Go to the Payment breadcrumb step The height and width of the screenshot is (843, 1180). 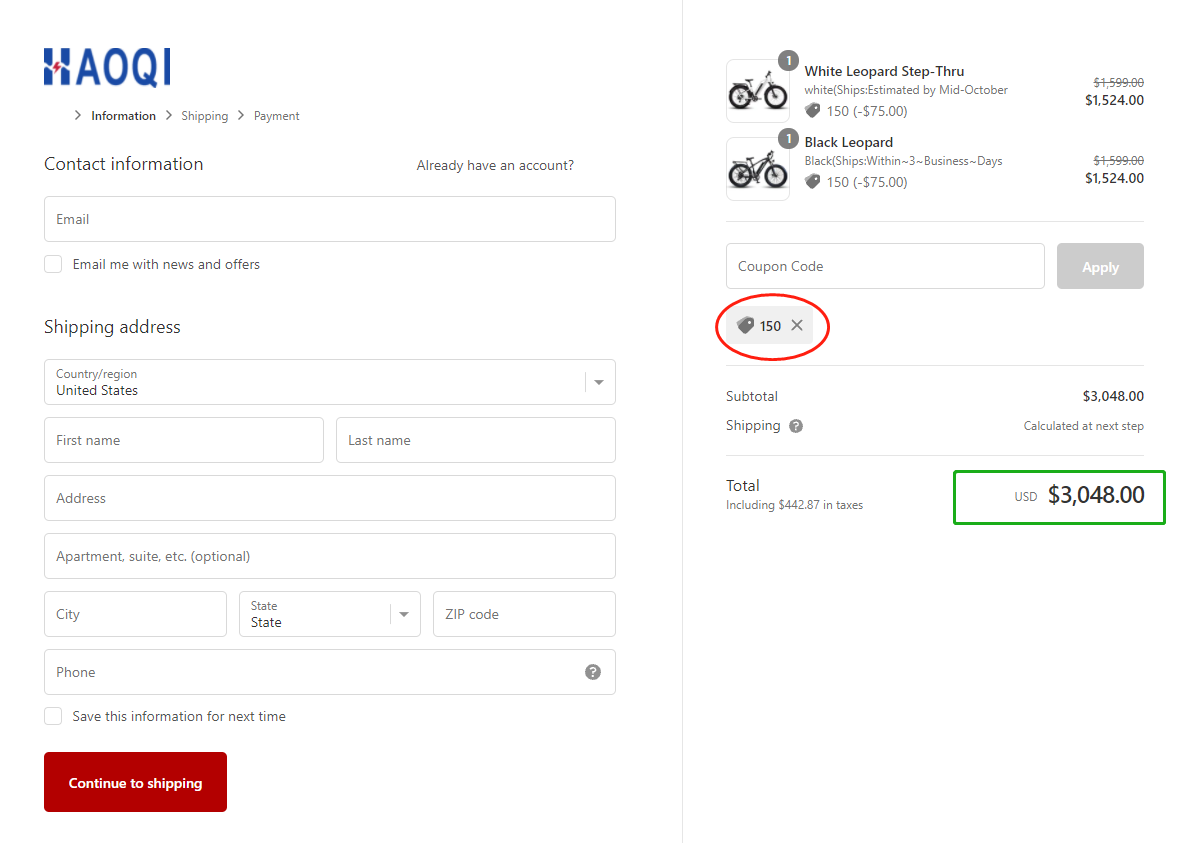click(x=276, y=116)
